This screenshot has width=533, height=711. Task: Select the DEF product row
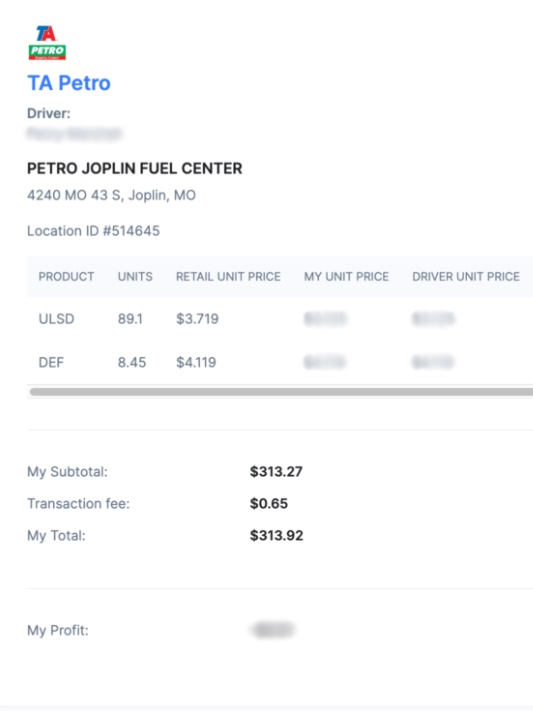(x=280, y=362)
